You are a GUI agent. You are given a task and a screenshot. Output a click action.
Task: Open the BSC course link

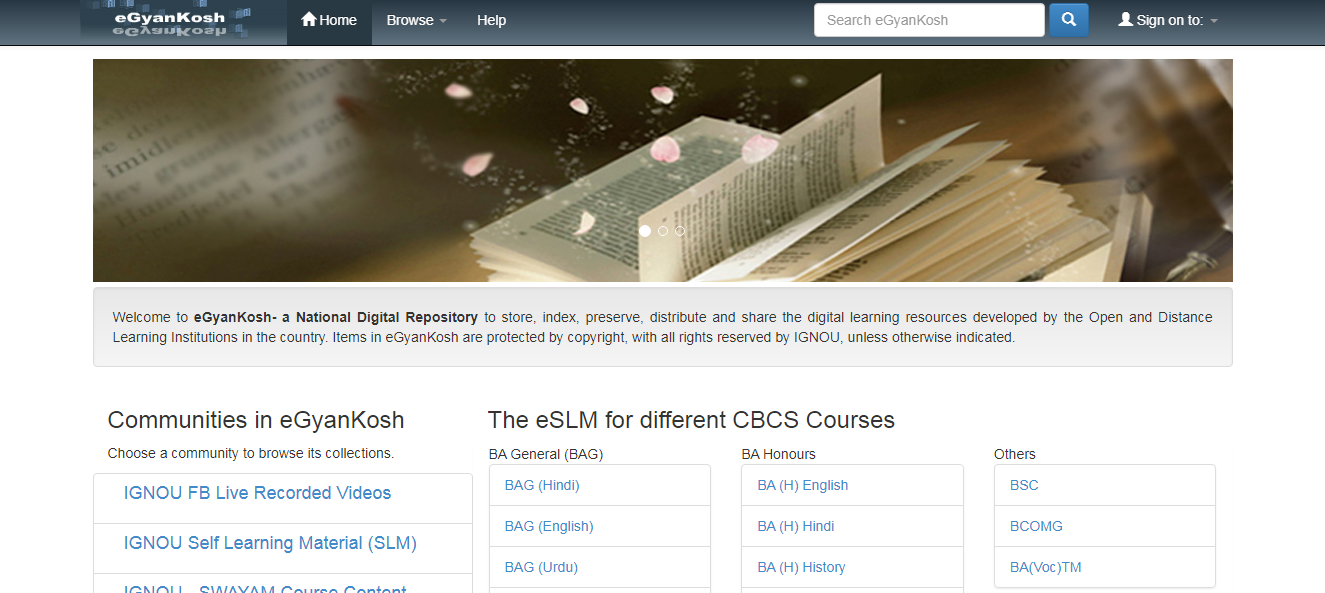click(1024, 485)
